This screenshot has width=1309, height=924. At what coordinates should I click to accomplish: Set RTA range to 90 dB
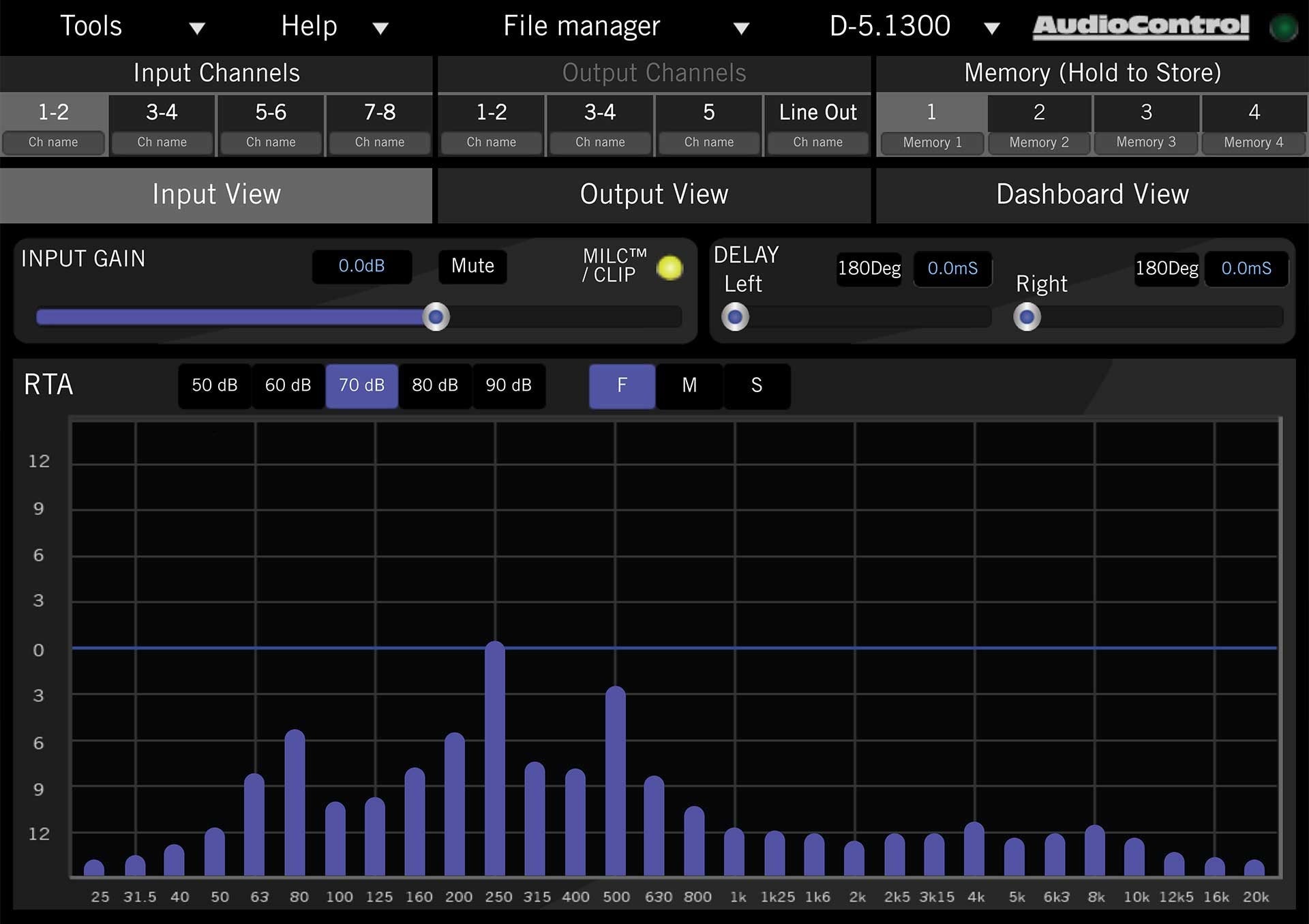click(509, 386)
